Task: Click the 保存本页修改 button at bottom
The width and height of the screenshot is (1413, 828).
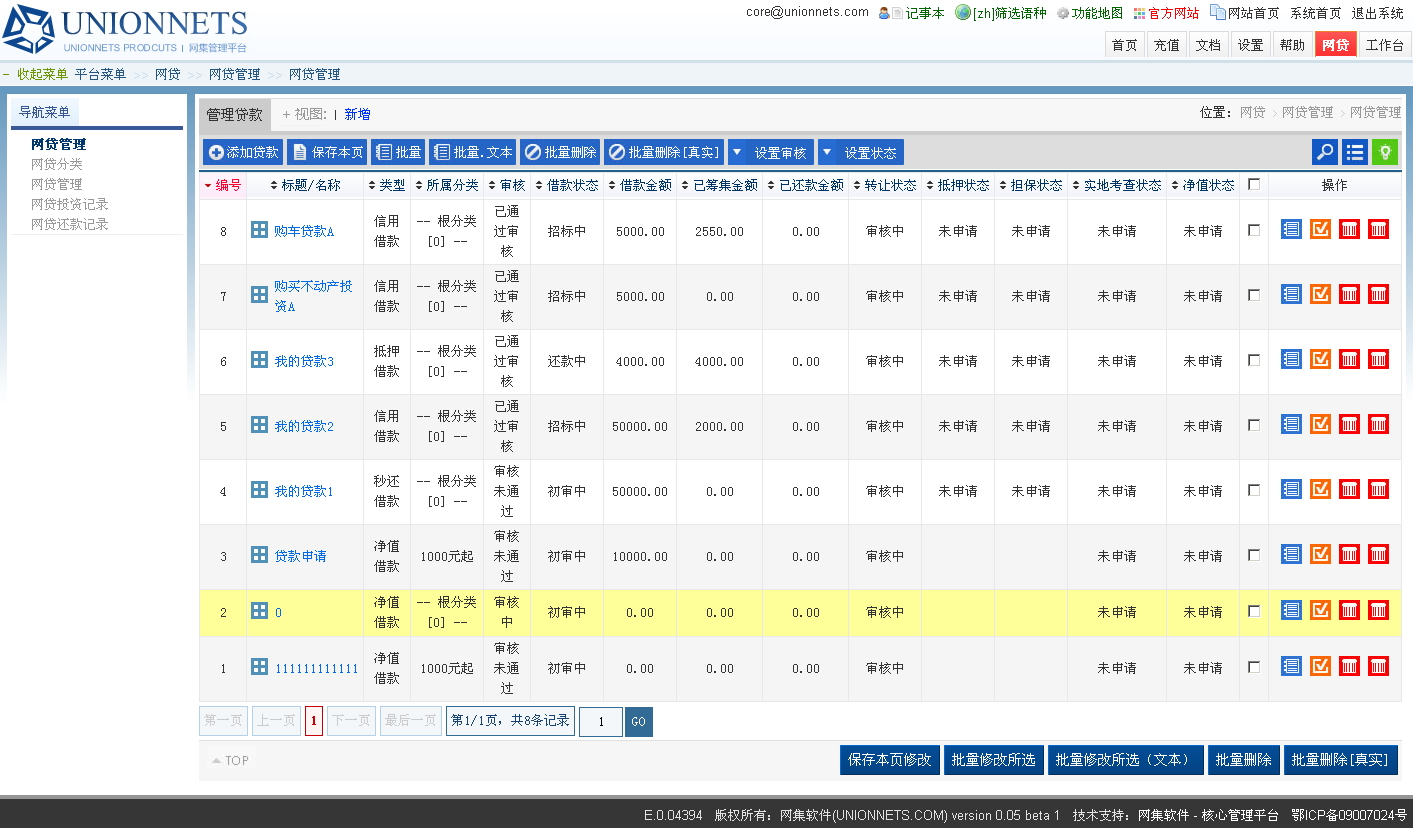Action: click(x=889, y=760)
